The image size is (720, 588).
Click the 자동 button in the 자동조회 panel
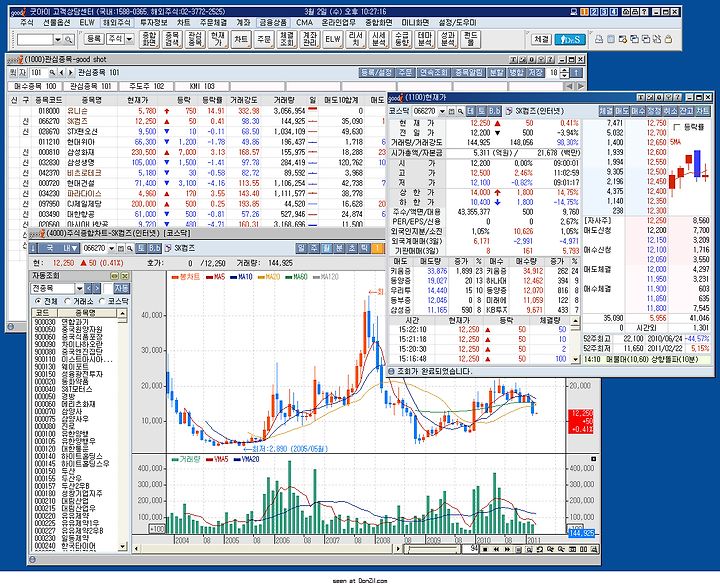click(122, 288)
